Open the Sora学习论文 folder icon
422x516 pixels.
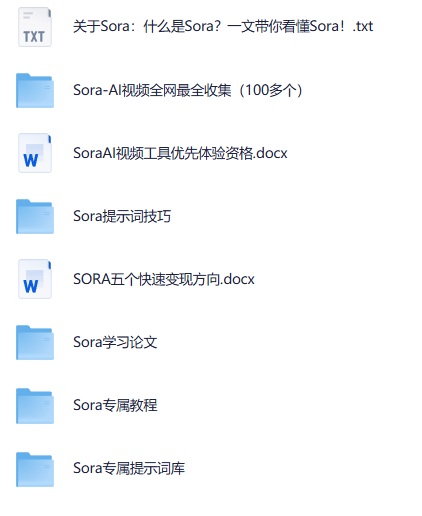(x=35, y=342)
